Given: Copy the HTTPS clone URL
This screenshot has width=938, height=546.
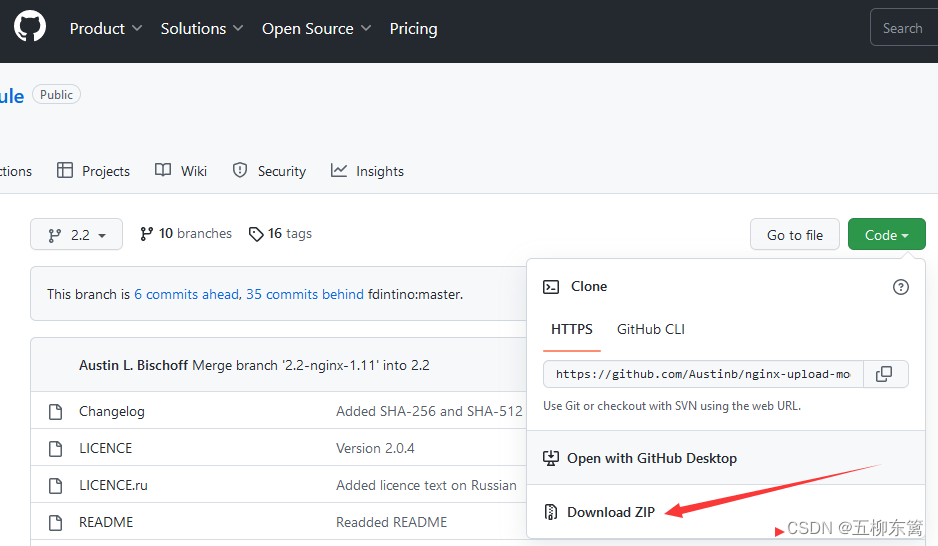Looking at the screenshot, I should (x=884, y=374).
